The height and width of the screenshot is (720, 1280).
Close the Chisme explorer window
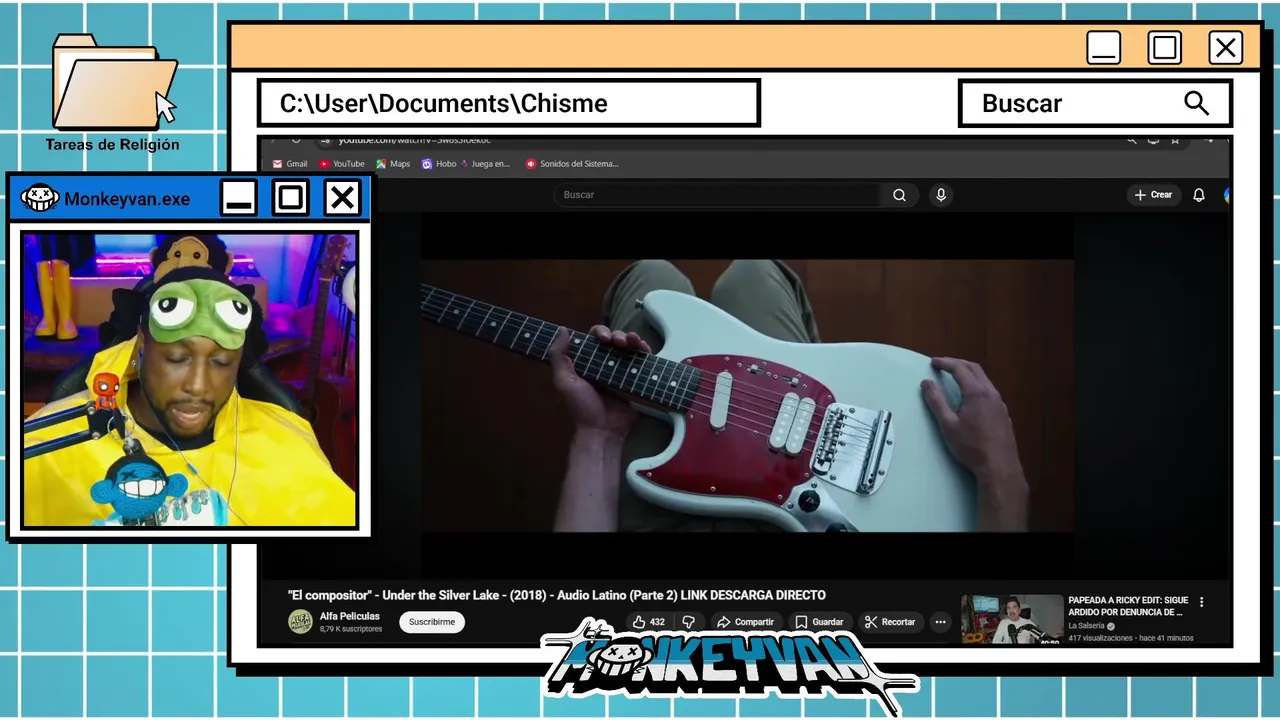click(1226, 48)
